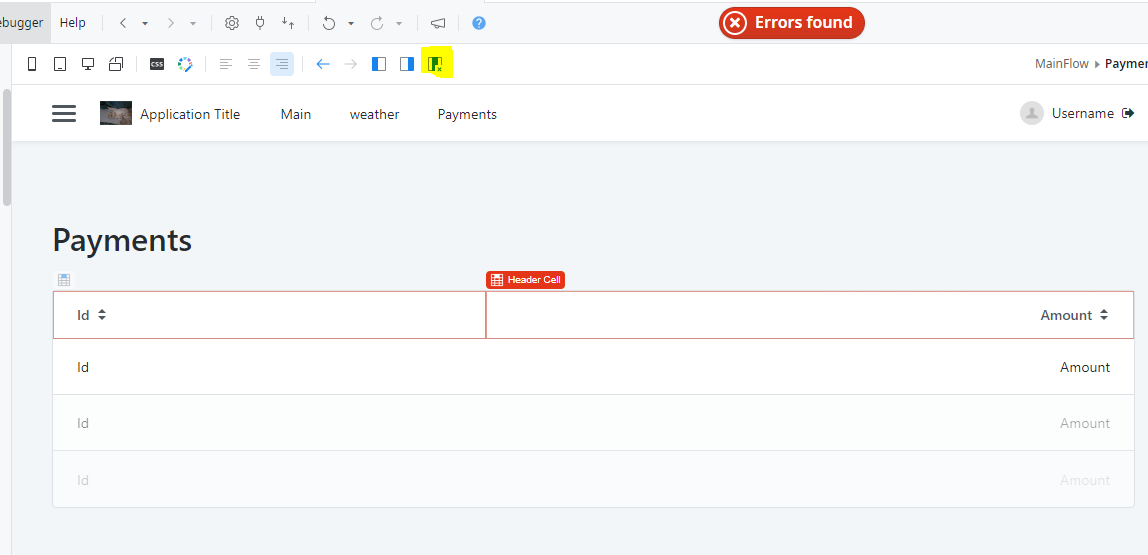Expand the redo history dropdown
Screen dimensions: 1148x555
pos(399,23)
